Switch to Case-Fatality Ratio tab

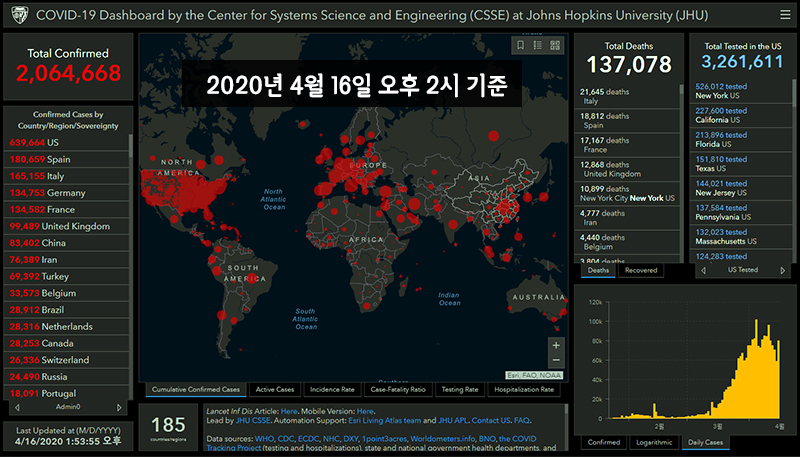[x=398, y=390]
